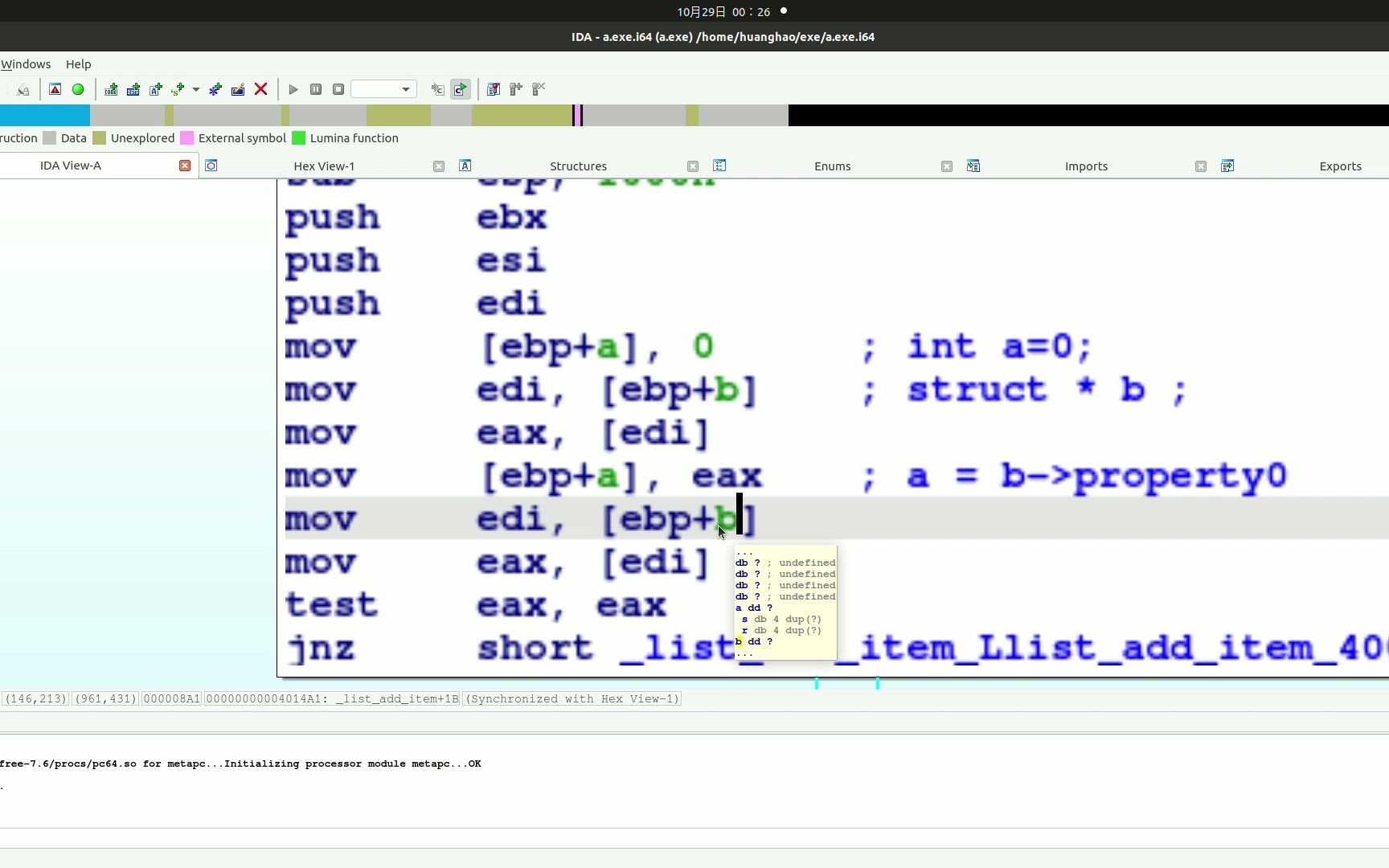The height and width of the screenshot is (868, 1389).
Task: Click offset 000008A1 in status bar
Action: click(171, 699)
